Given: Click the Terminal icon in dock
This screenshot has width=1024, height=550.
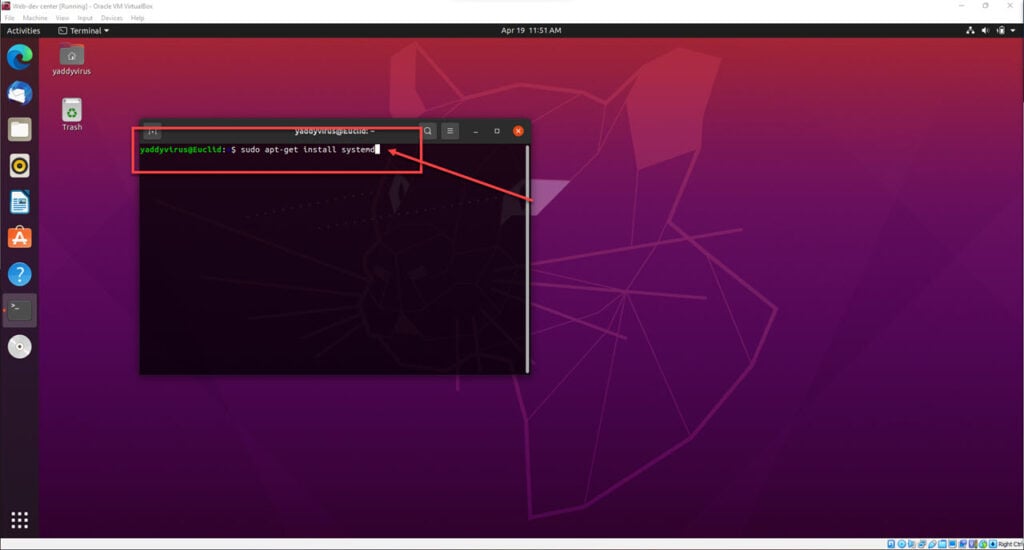Looking at the screenshot, I should tap(20, 310).
